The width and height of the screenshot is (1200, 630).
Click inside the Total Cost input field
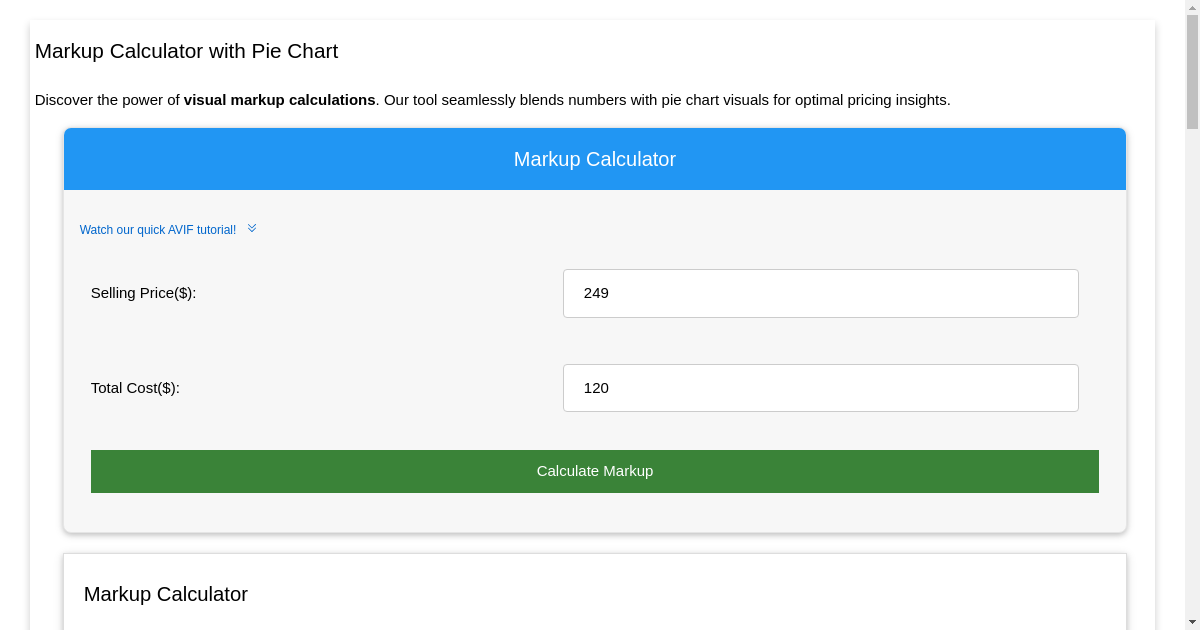coord(820,388)
